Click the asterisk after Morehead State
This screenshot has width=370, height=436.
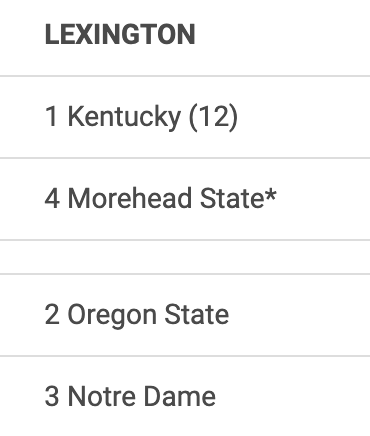pos(271,194)
